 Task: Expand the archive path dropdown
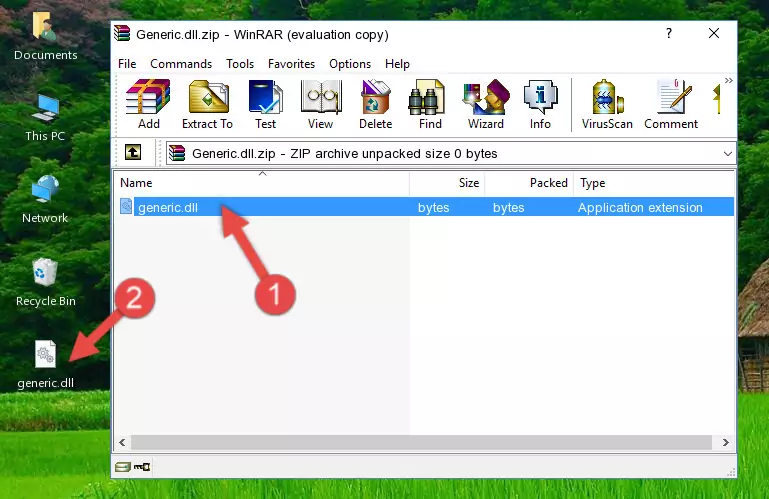tap(728, 154)
